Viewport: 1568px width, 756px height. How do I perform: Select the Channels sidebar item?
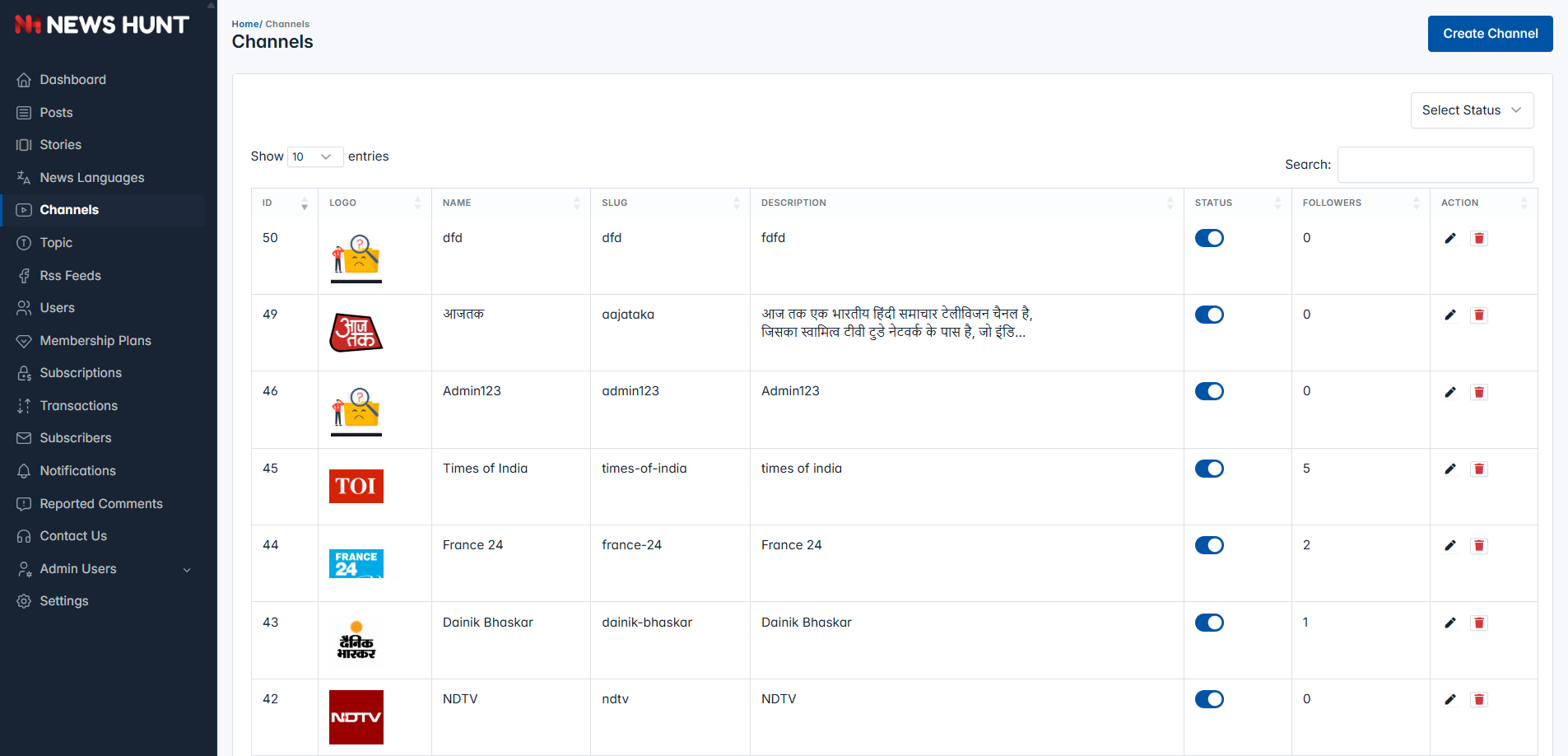pos(104,210)
